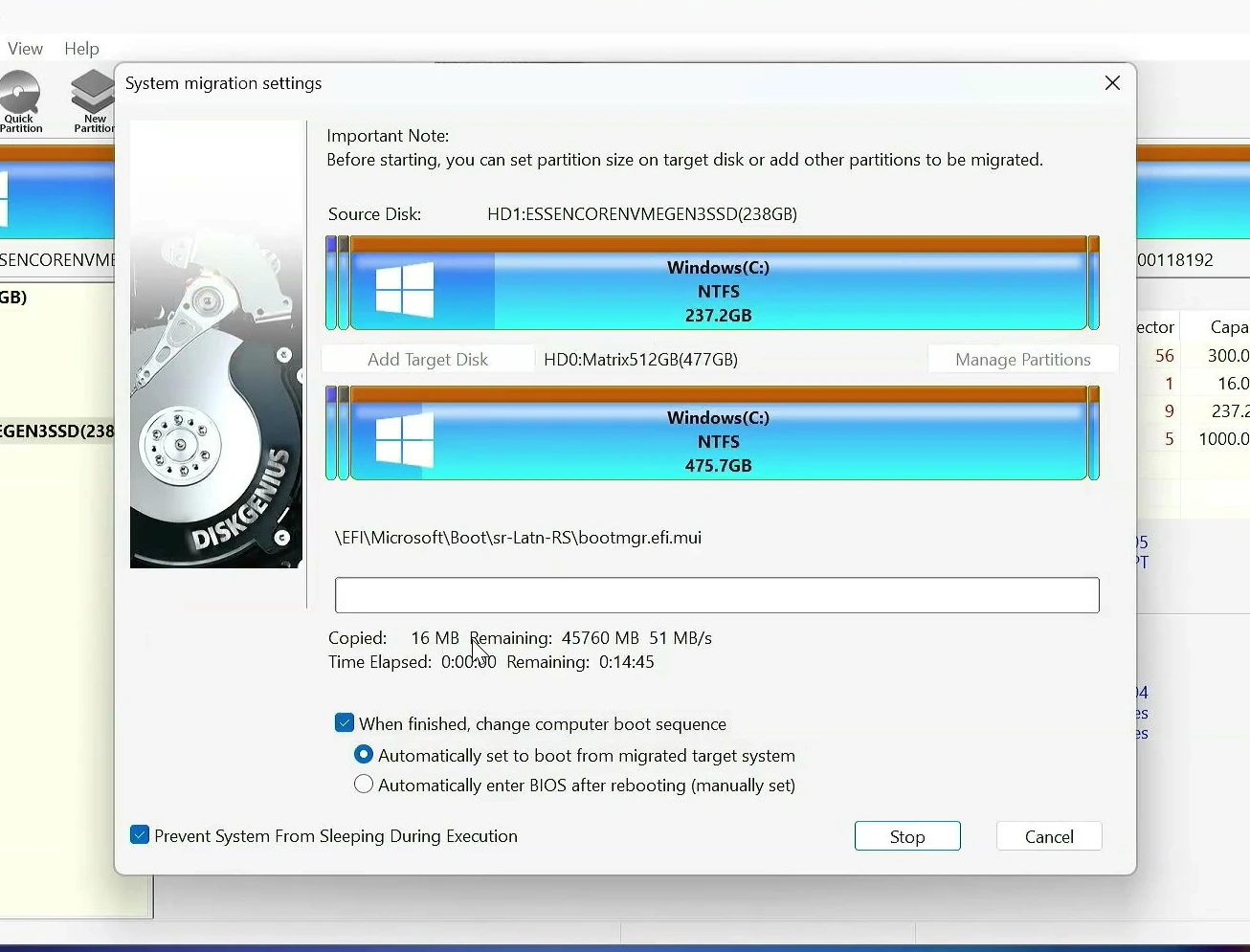Click the '45760 MB' remaining value
This screenshot has width=1250, height=952.
click(600, 638)
